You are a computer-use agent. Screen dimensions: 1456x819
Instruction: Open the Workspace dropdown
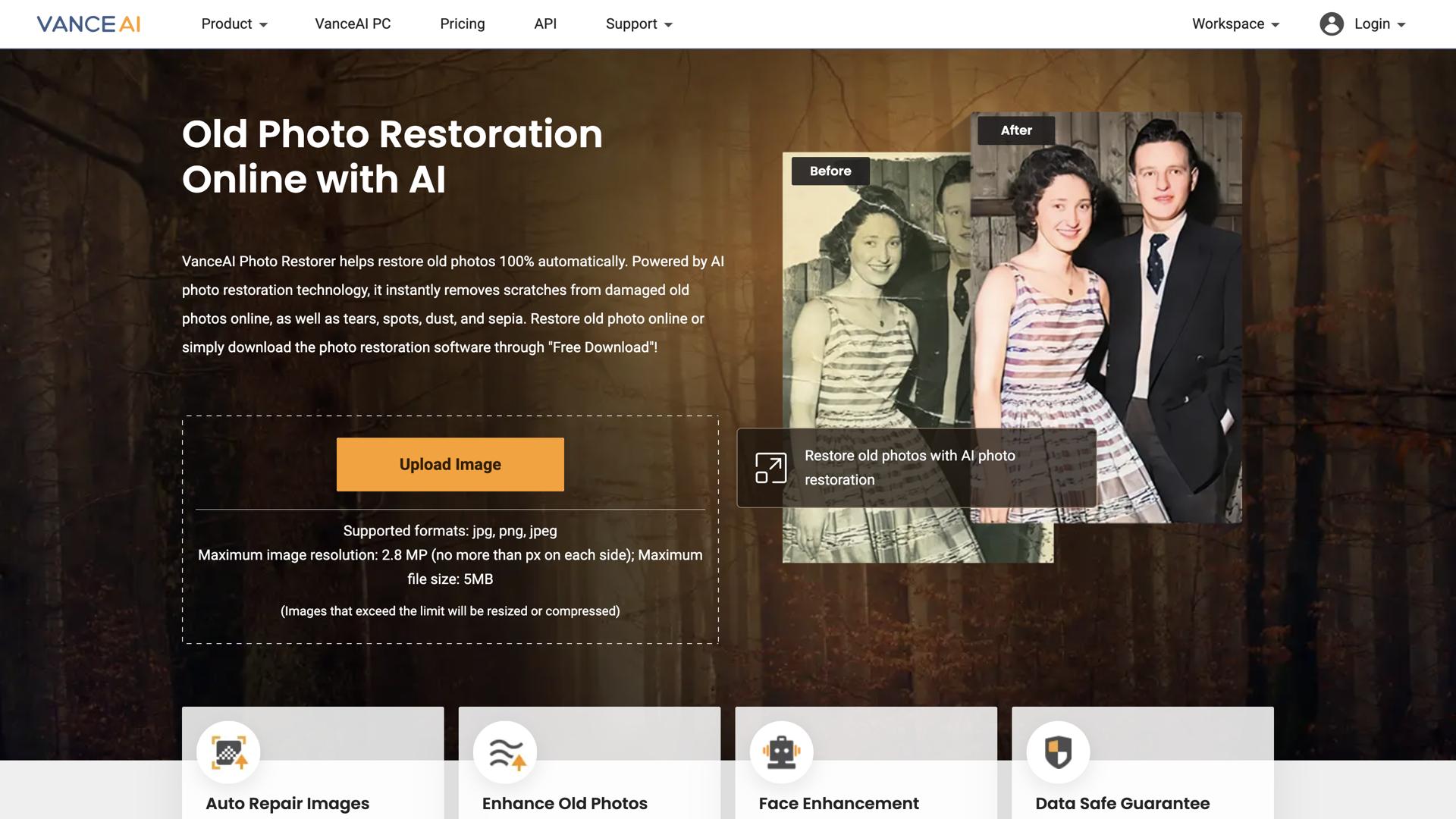[1234, 24]
